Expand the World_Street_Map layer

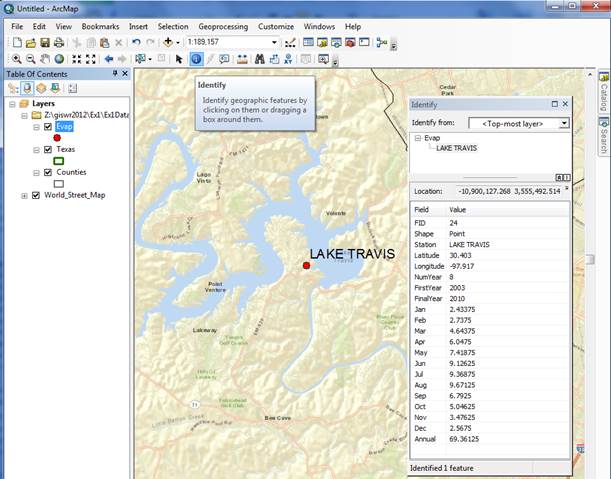23,195
